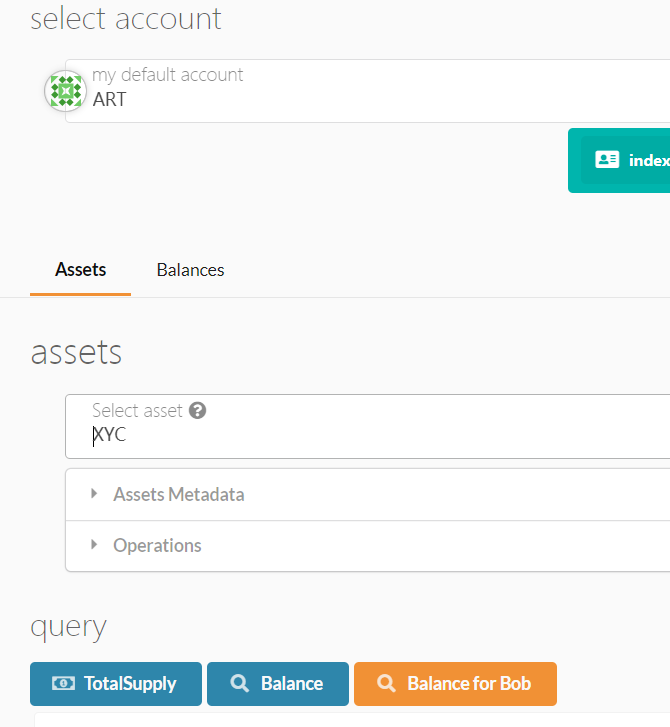670x727 pixels.
Task: Expand Operations using its triangle arrow
Action: tap(94, 545)
